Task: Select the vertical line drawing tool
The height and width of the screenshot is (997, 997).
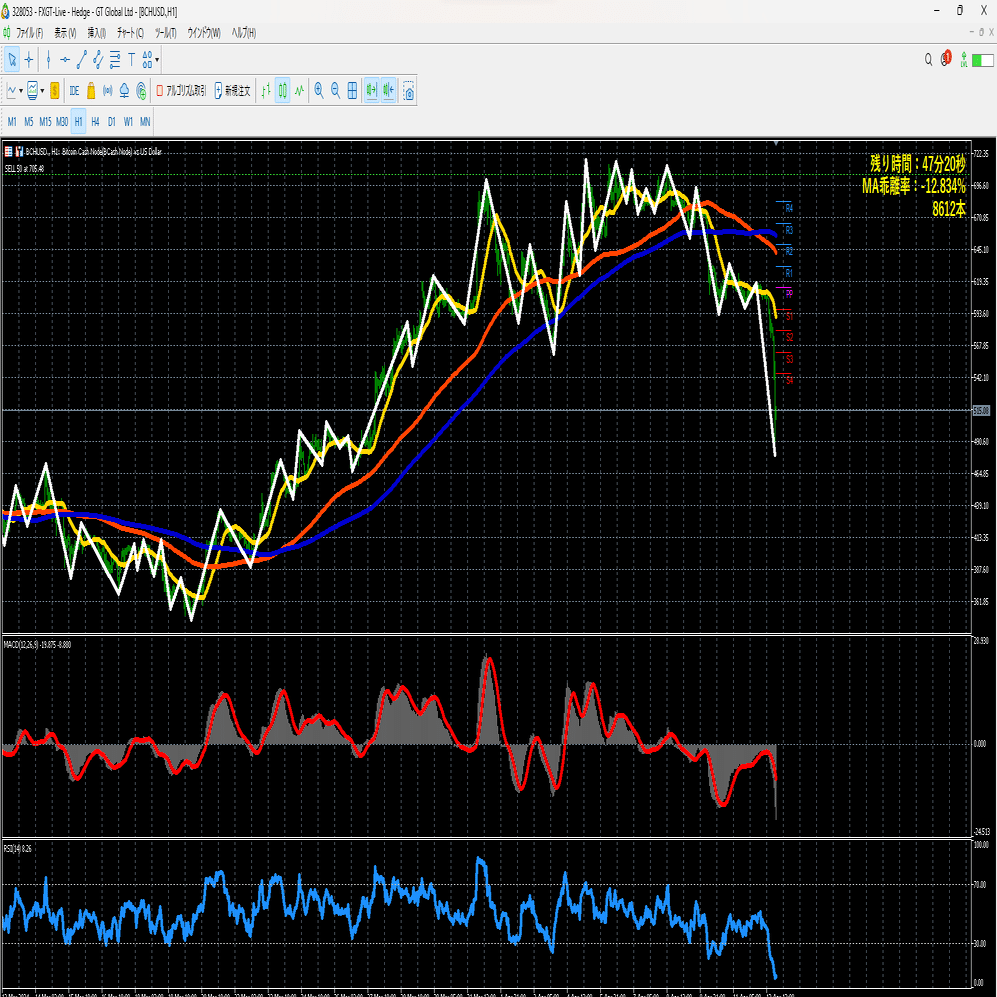Action: [48, 60]
